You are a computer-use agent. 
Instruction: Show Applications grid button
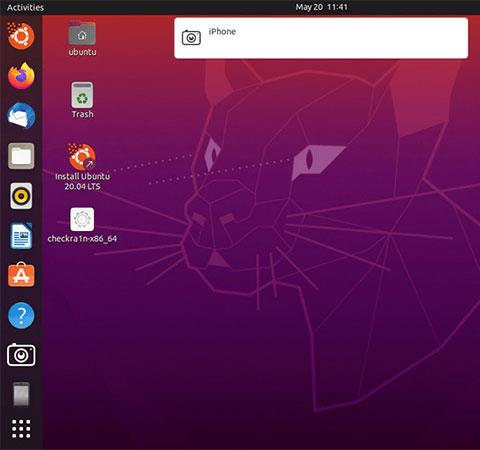(x=21, y=429)
